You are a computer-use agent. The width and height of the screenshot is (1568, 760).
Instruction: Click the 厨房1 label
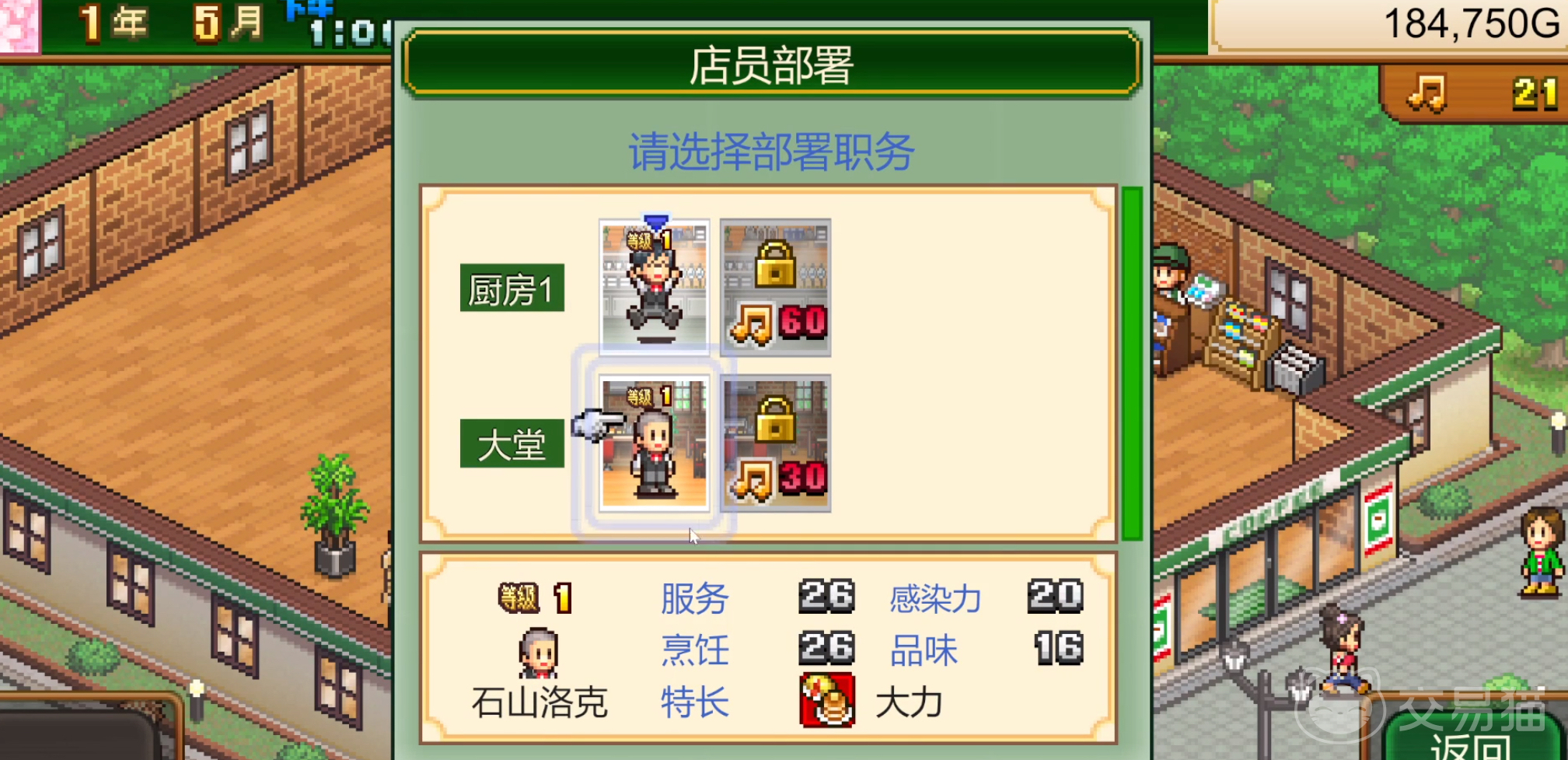(x=512, y=288)
